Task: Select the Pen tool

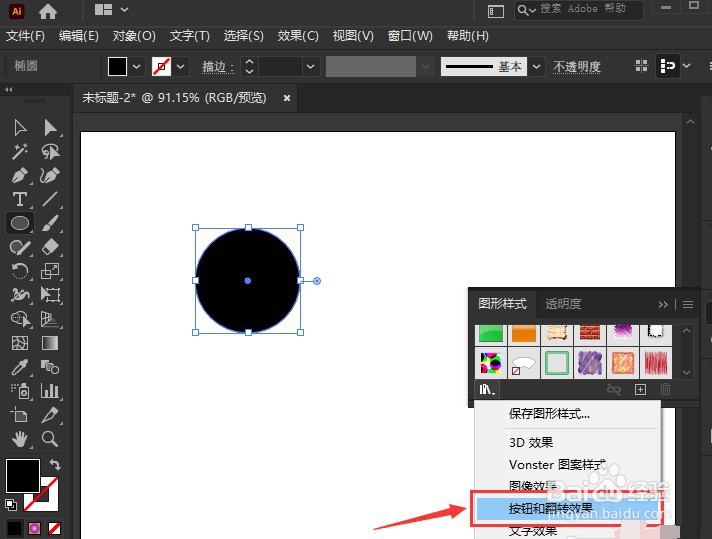Action: click(x=20, y=175)
